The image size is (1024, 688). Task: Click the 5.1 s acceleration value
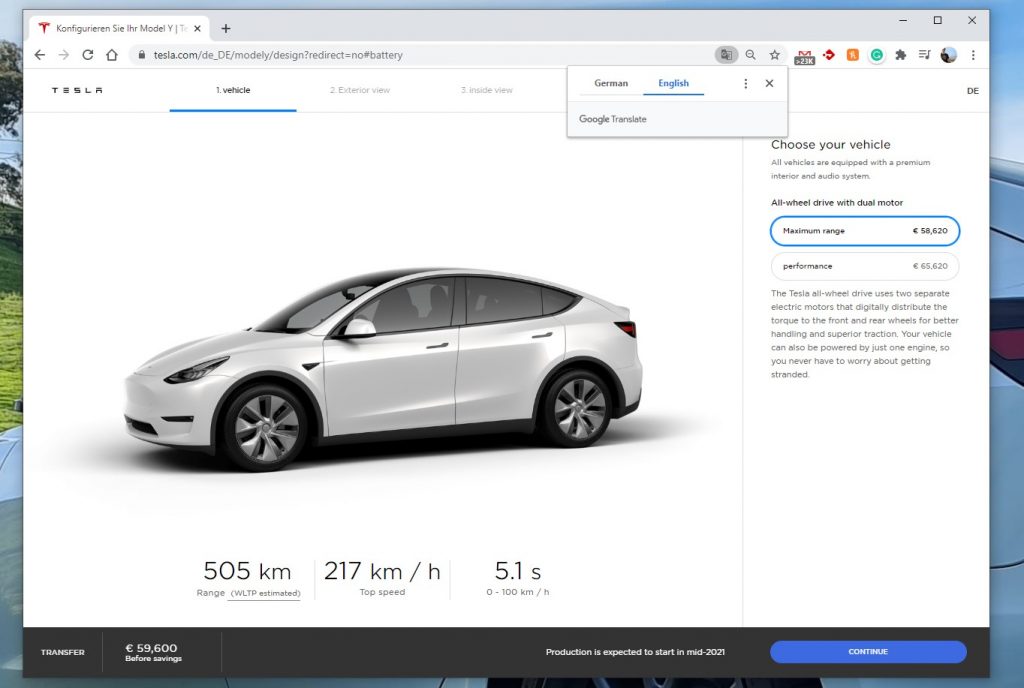click(518, 571)
